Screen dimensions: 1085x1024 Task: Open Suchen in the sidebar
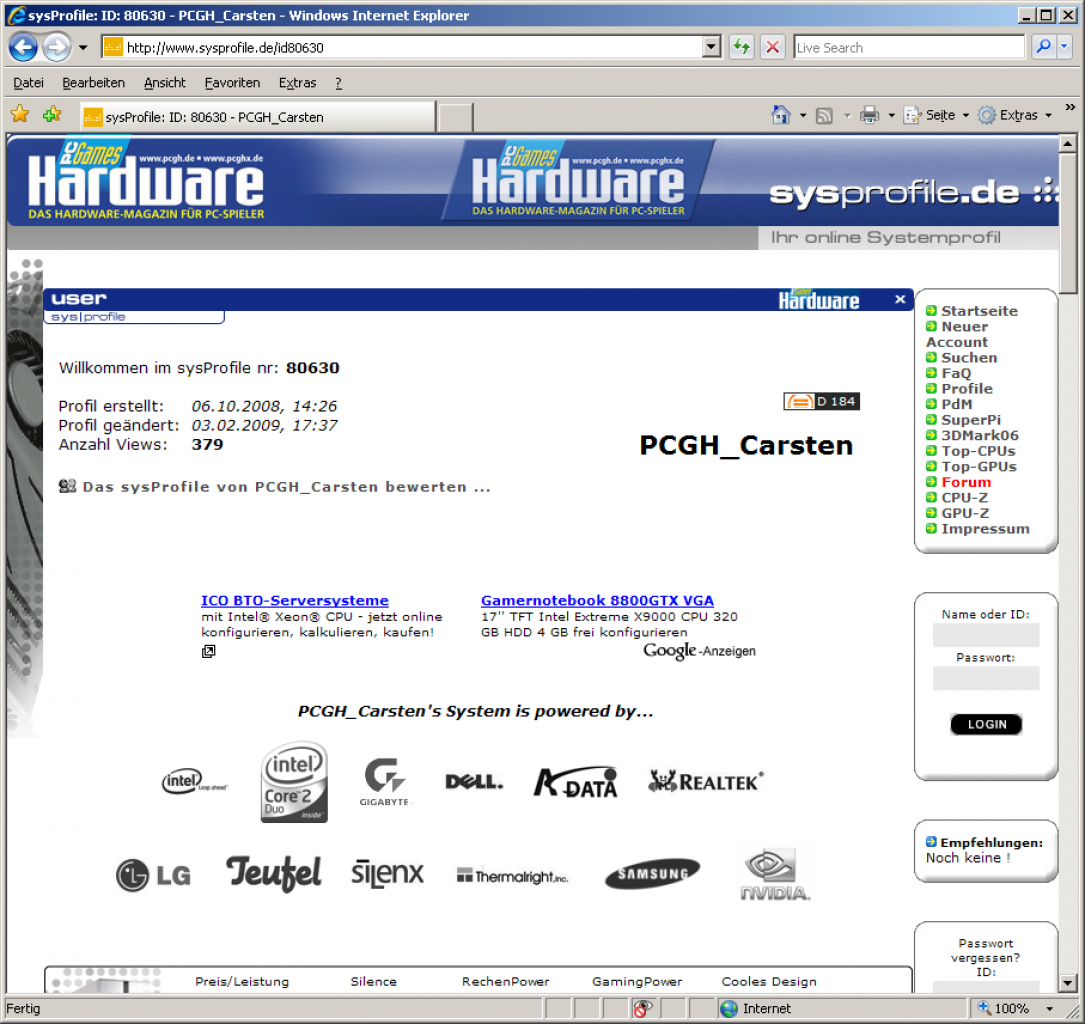(x=969, y=358)
